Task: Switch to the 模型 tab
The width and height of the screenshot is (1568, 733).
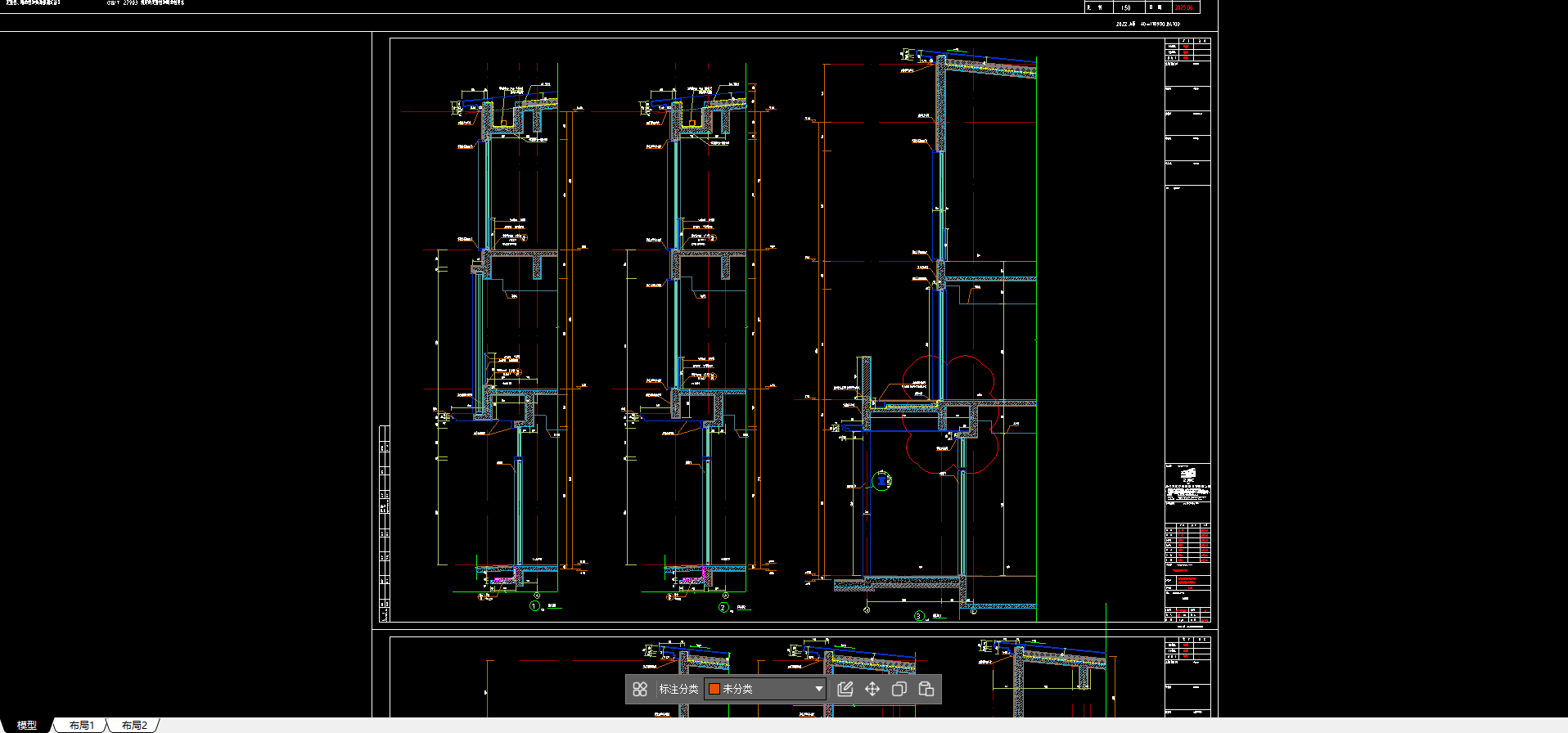Action: [x=27, y=725]
